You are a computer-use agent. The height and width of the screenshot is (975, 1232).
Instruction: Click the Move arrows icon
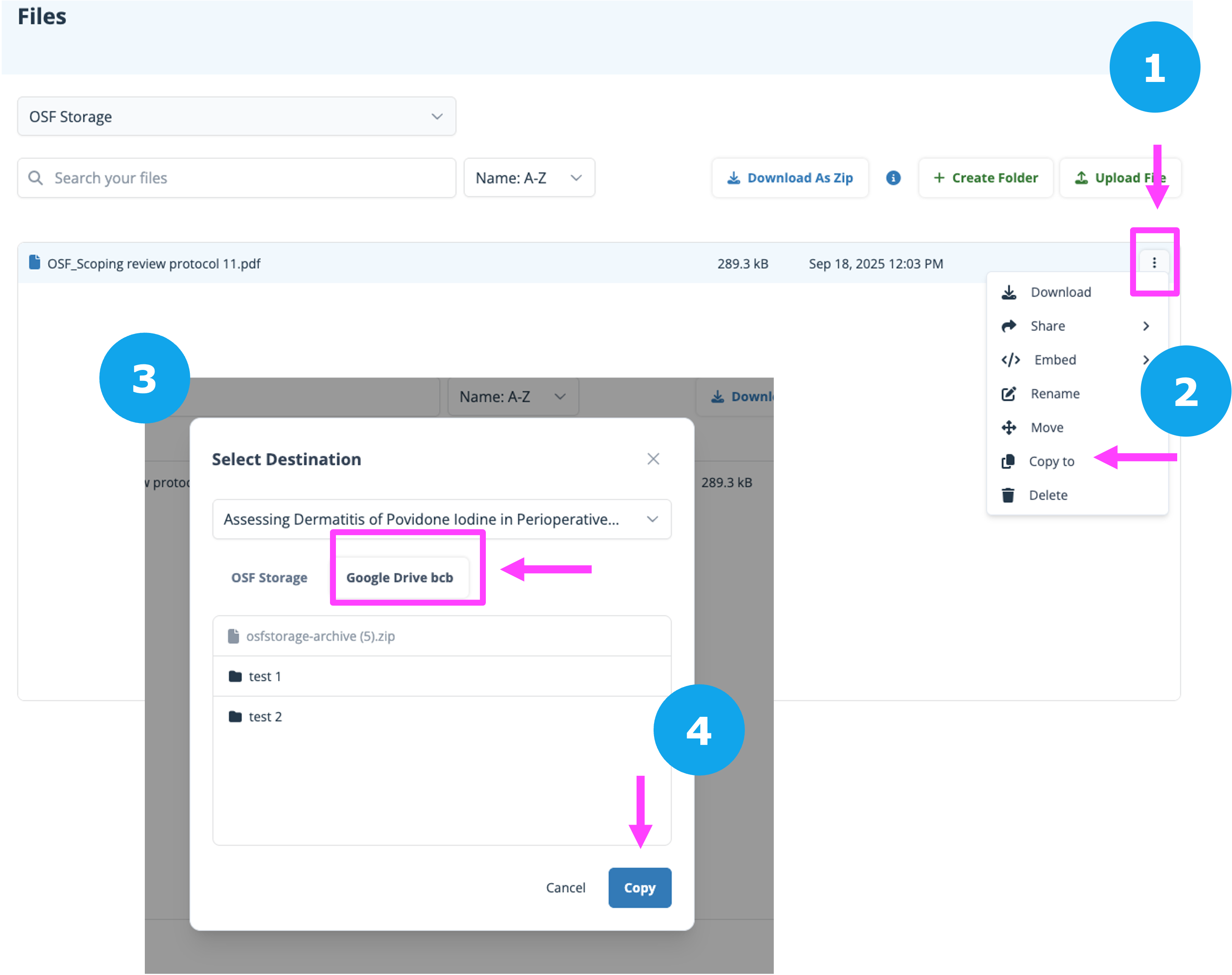tap(1009, 428)
